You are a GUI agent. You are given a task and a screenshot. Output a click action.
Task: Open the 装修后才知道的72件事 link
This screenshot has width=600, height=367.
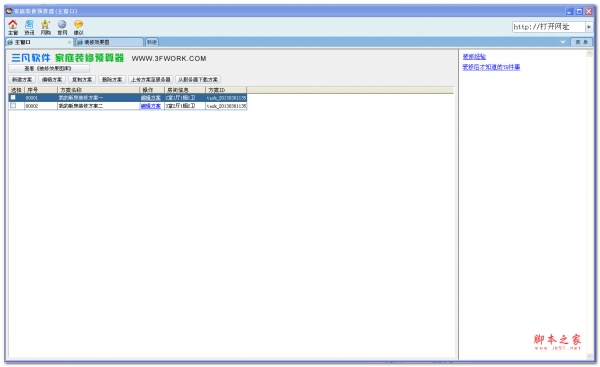point(491,67)
